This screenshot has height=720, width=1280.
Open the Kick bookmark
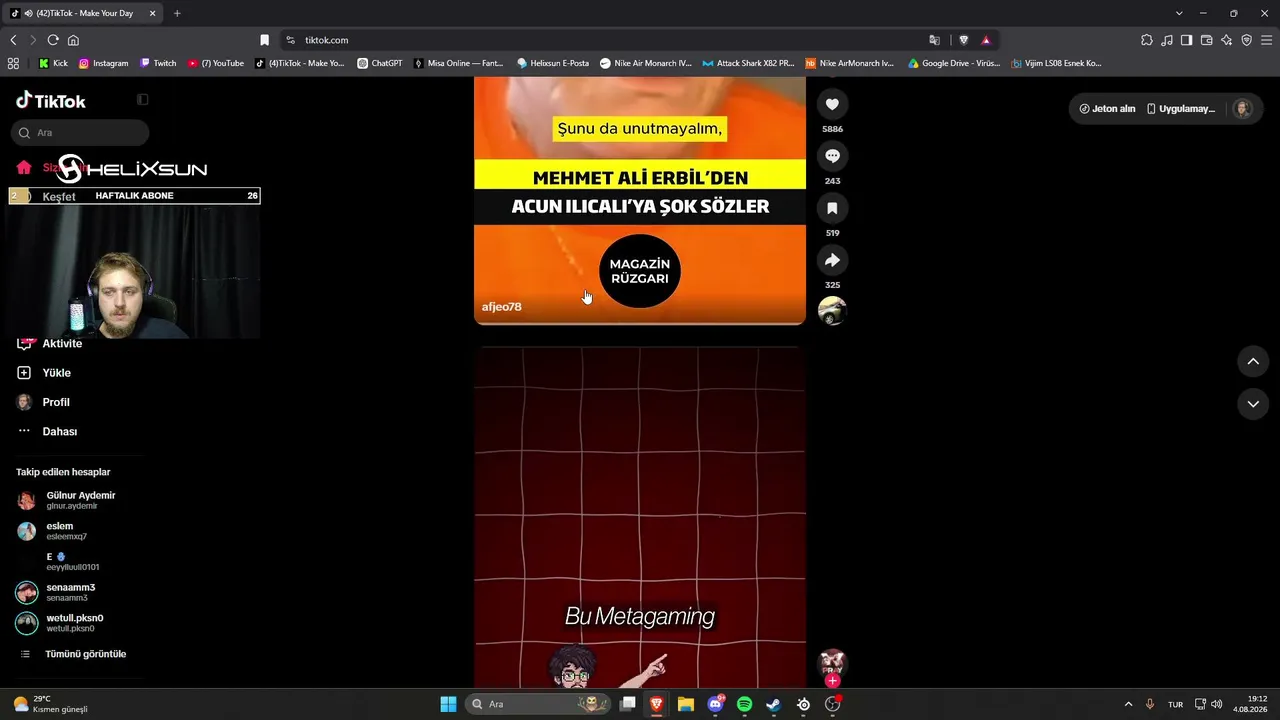click(x=53, y=63)
